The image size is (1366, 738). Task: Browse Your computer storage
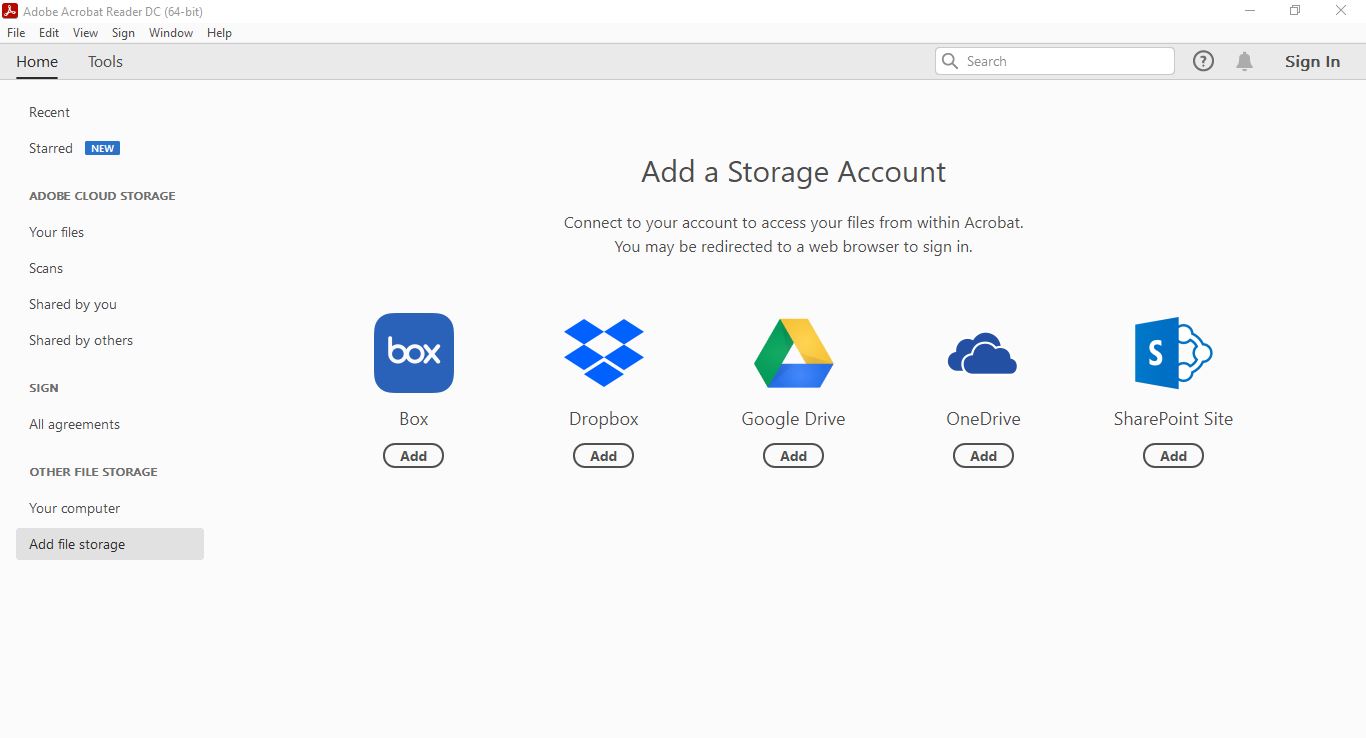click(x=74, y=508)
